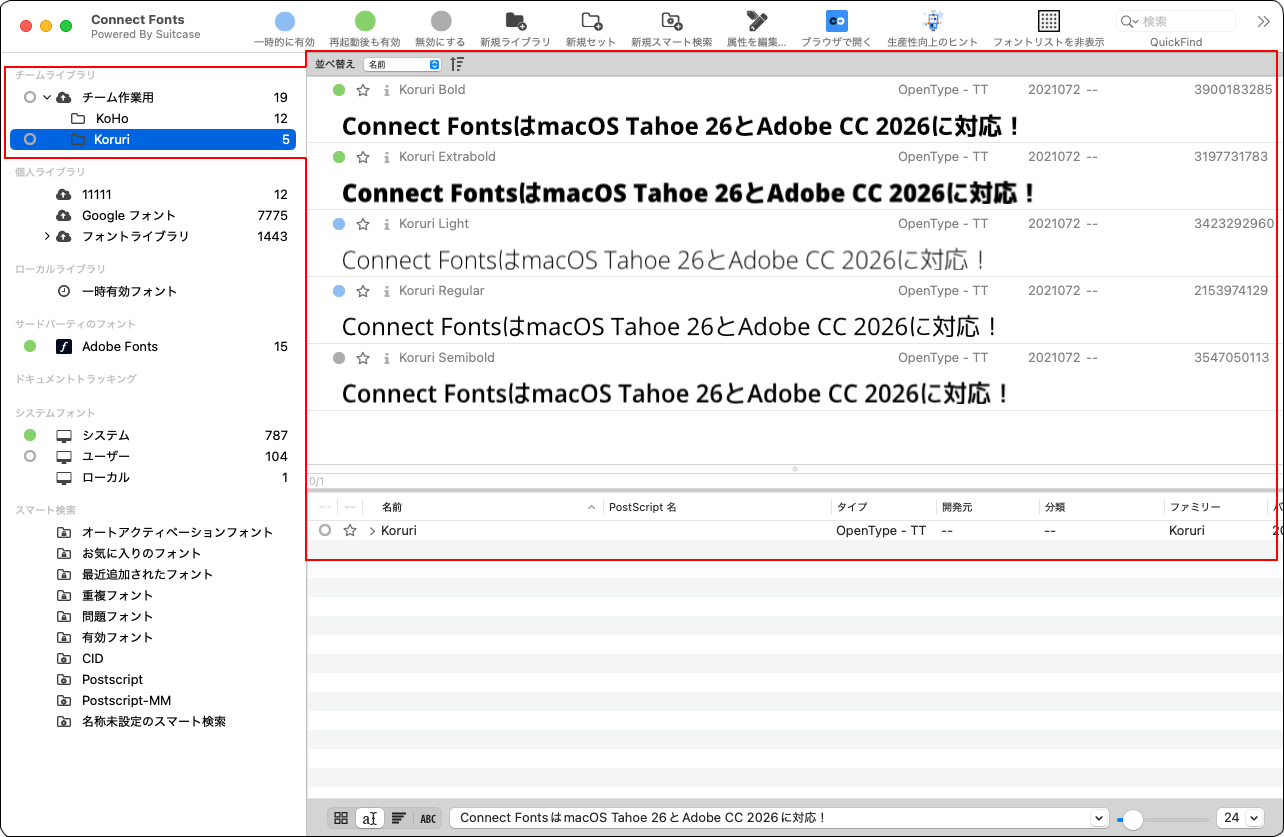The height and width of the screenshot is (837, 1284).
Task: Click the QuickFind 検索 field
Action: [x=1178, y=21]
